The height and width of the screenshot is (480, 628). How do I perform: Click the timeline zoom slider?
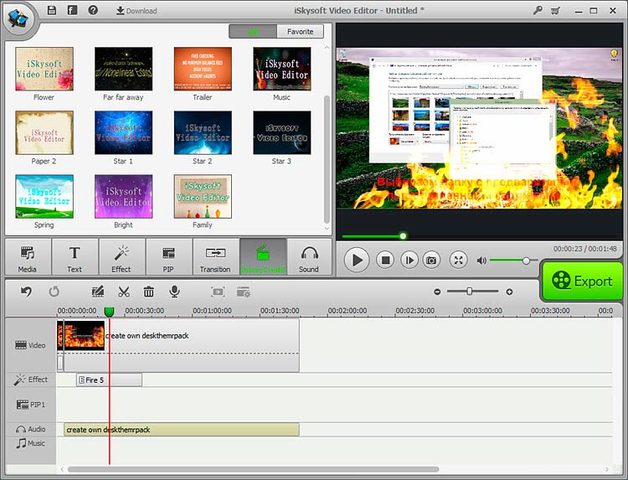pos(468,292)
